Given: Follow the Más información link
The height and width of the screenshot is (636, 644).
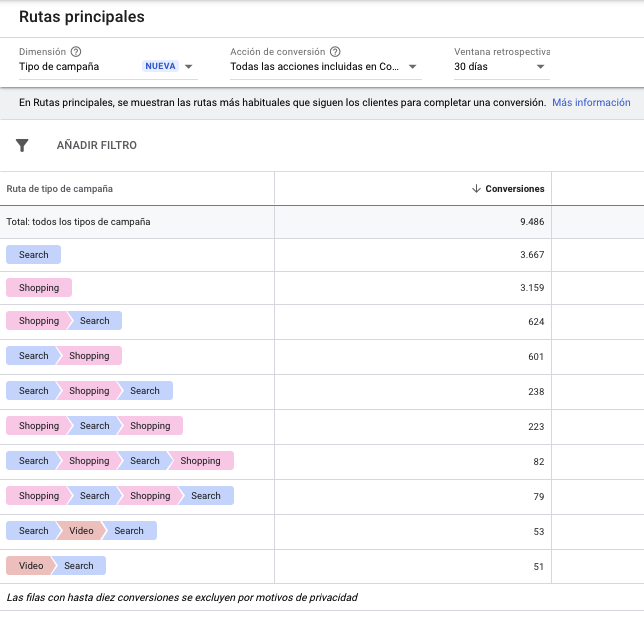Looking at the screenshot, I should (x=591, y=102).
